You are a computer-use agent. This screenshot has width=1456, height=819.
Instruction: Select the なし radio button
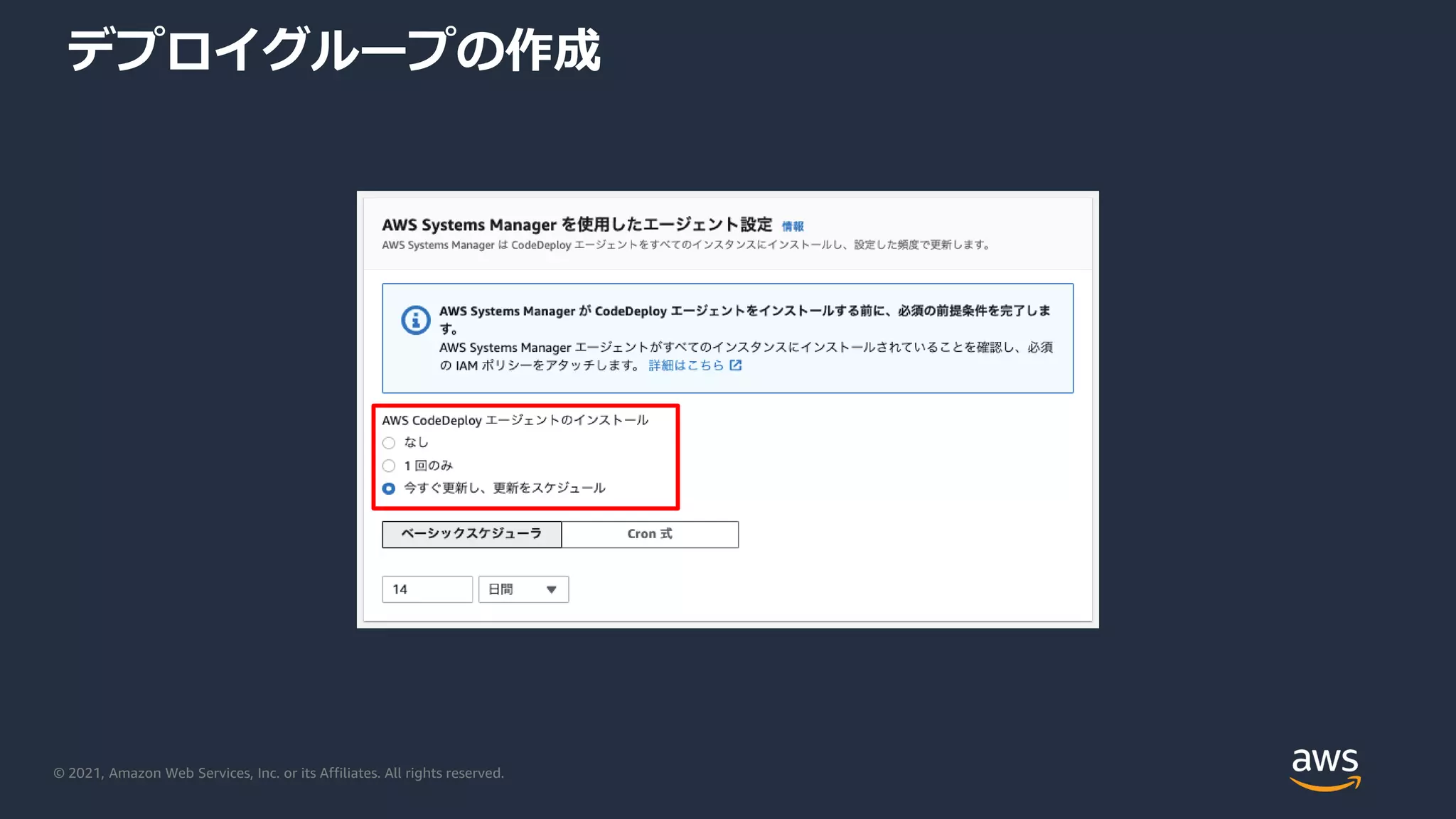tap(389, 443)
